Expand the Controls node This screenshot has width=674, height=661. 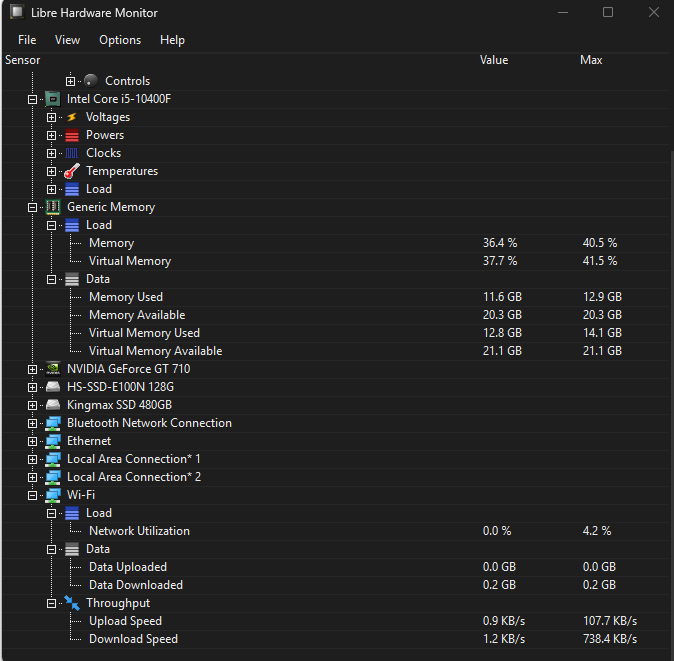[x=70, y=81]
